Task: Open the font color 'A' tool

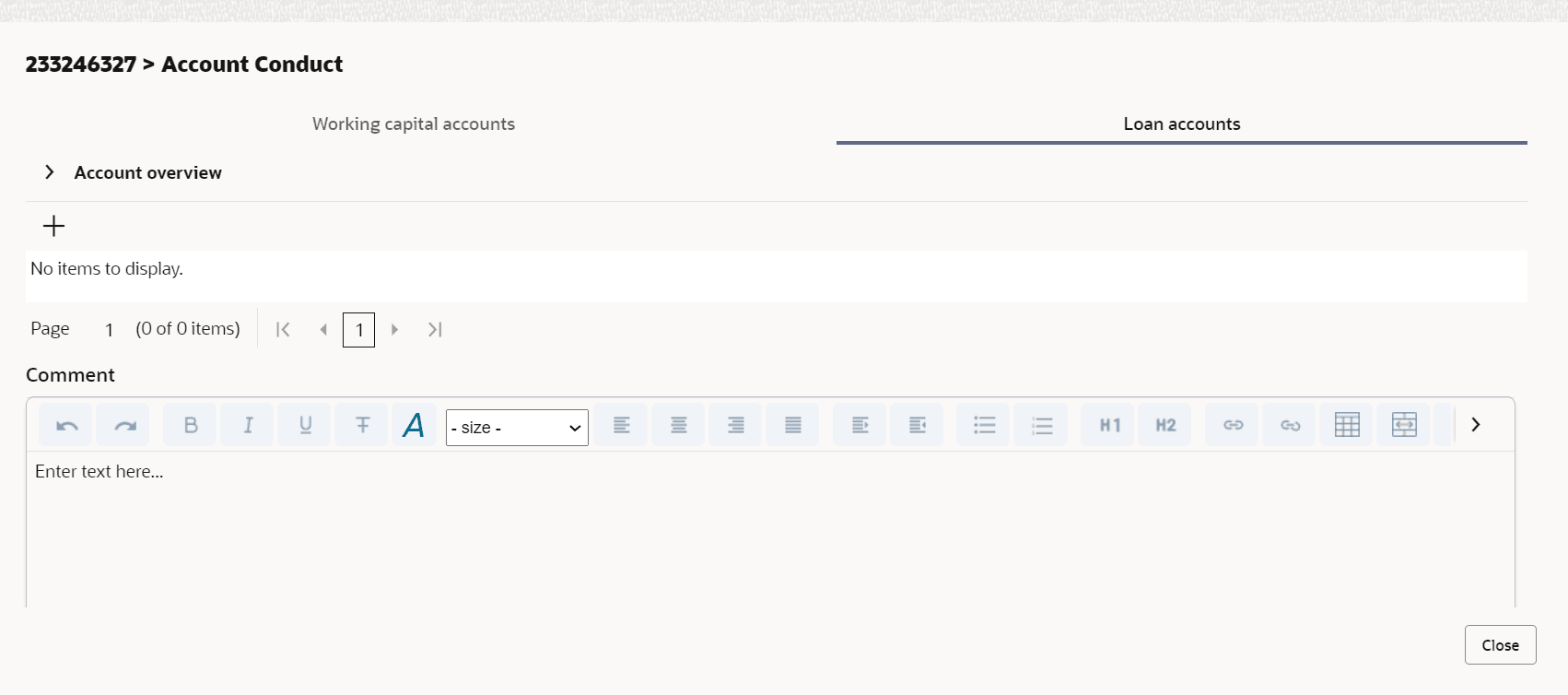Action: click(415, 425)
